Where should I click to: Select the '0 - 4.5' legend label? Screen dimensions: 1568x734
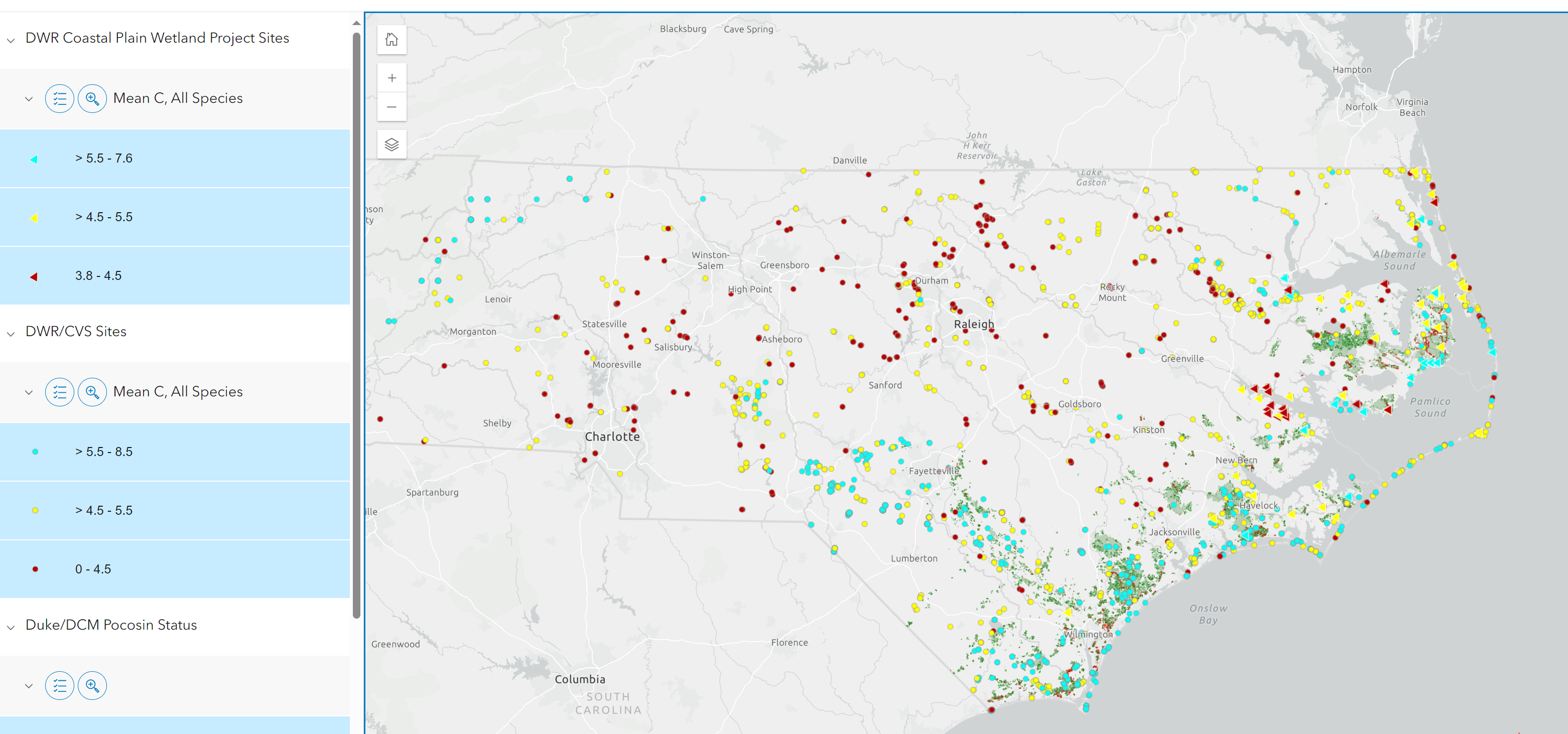point(93,569)
